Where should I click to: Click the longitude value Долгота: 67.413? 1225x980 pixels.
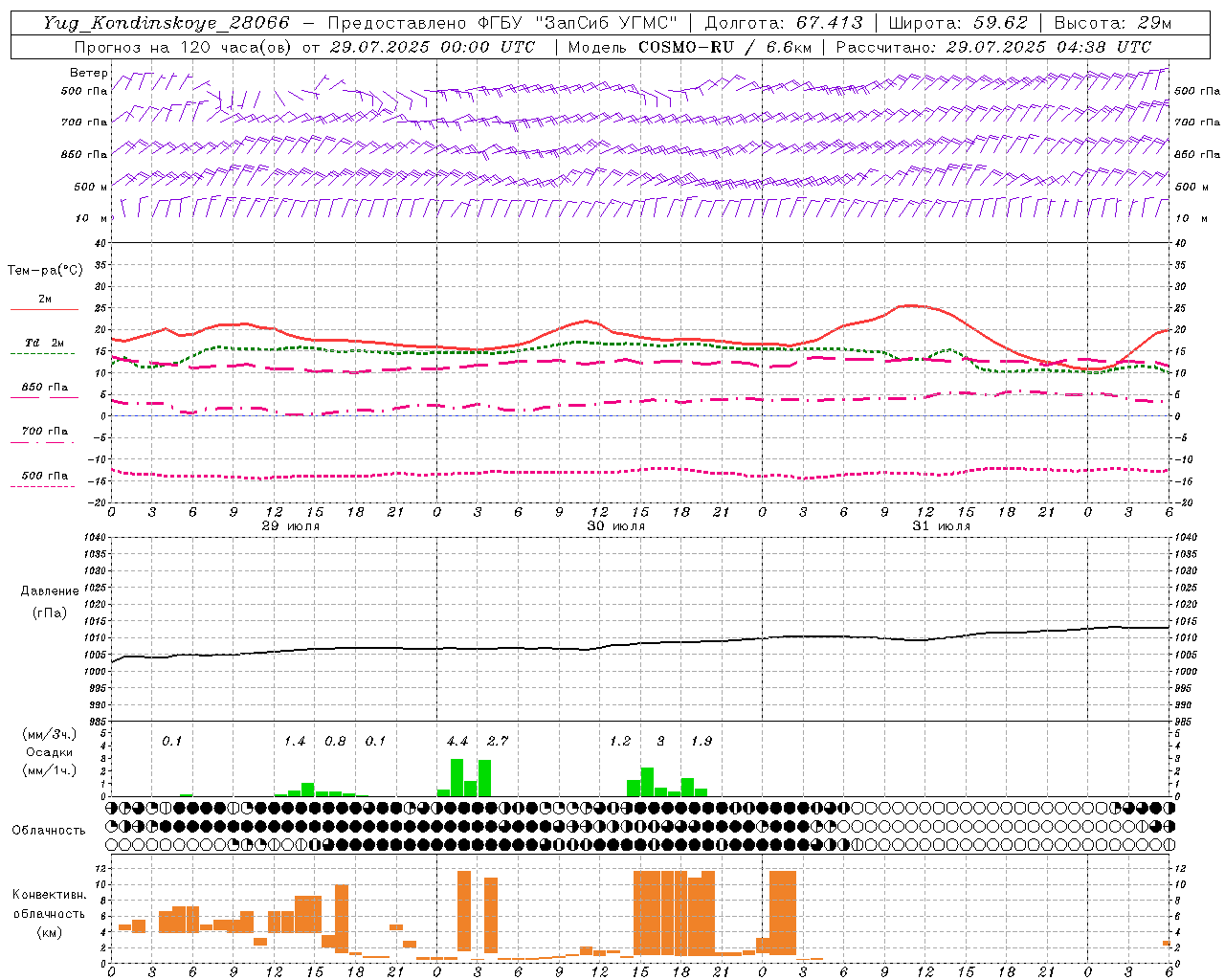(x=784, y=23)
